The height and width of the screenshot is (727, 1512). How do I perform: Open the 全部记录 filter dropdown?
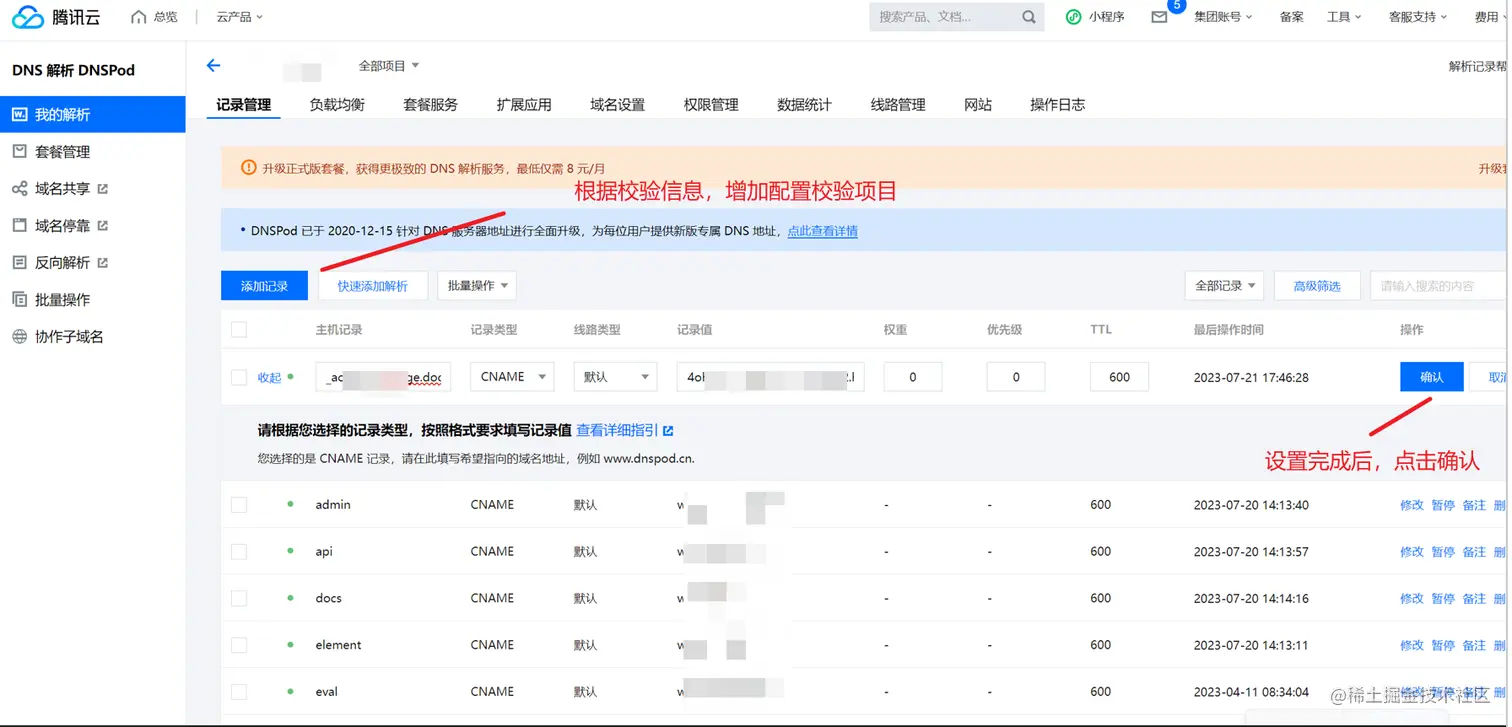(1223, 285)
